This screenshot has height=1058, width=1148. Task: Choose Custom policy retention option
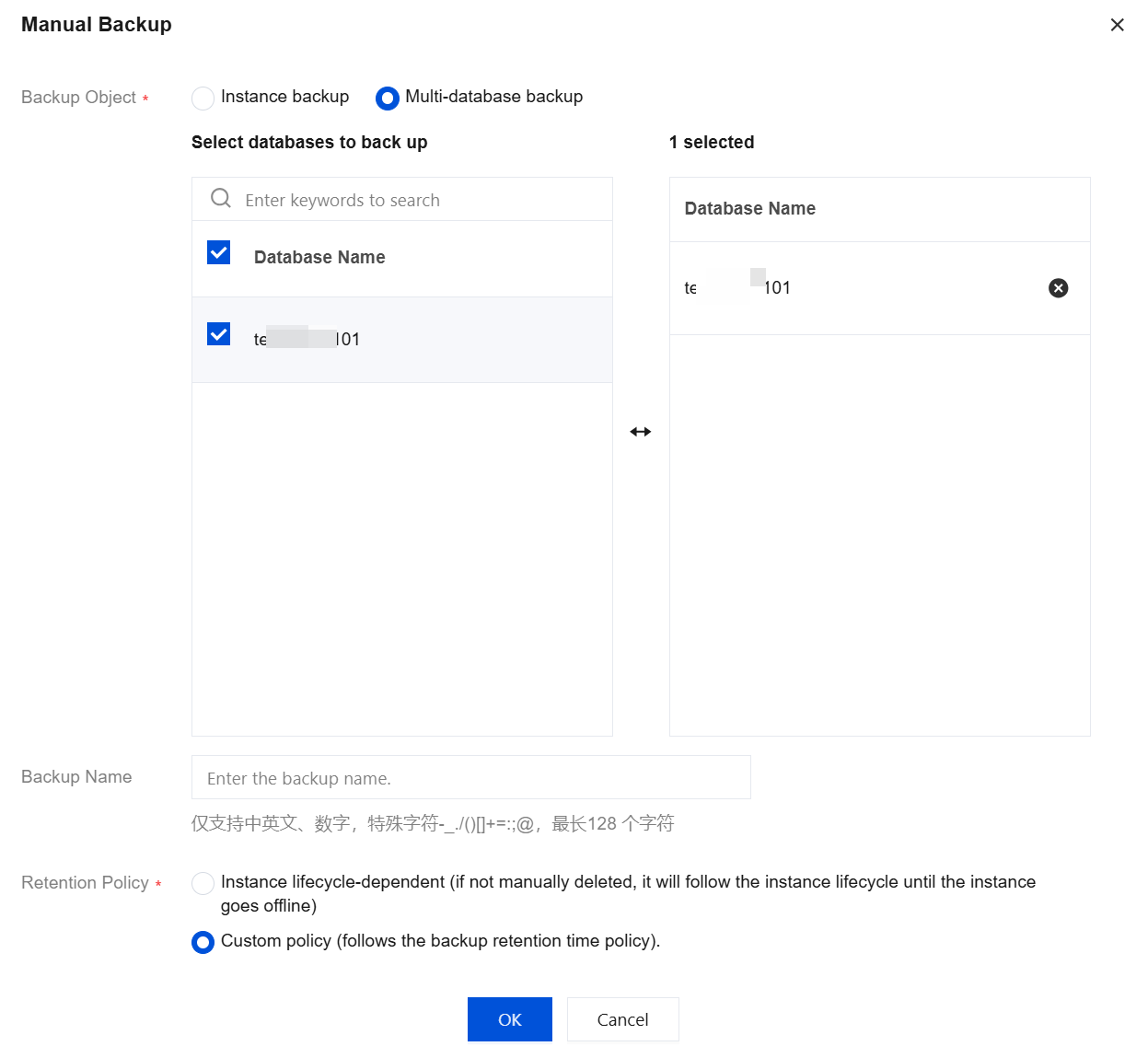(203, 942)
